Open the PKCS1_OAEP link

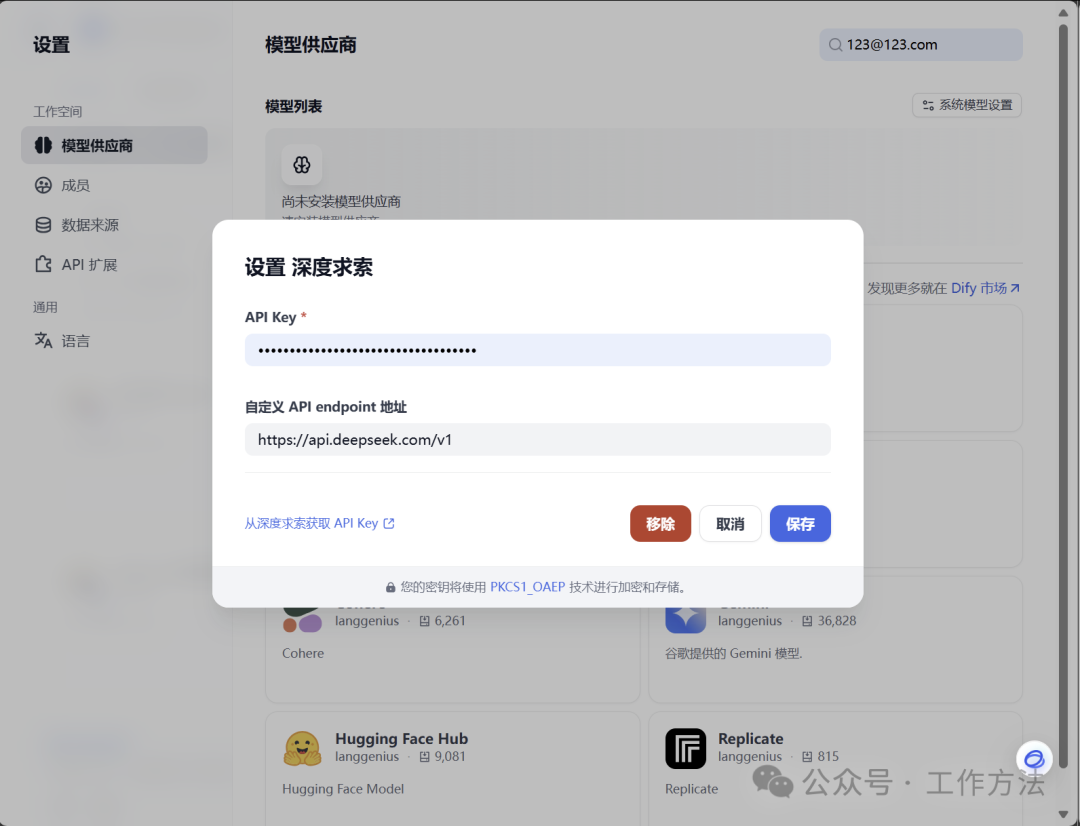tap(528, 587)
